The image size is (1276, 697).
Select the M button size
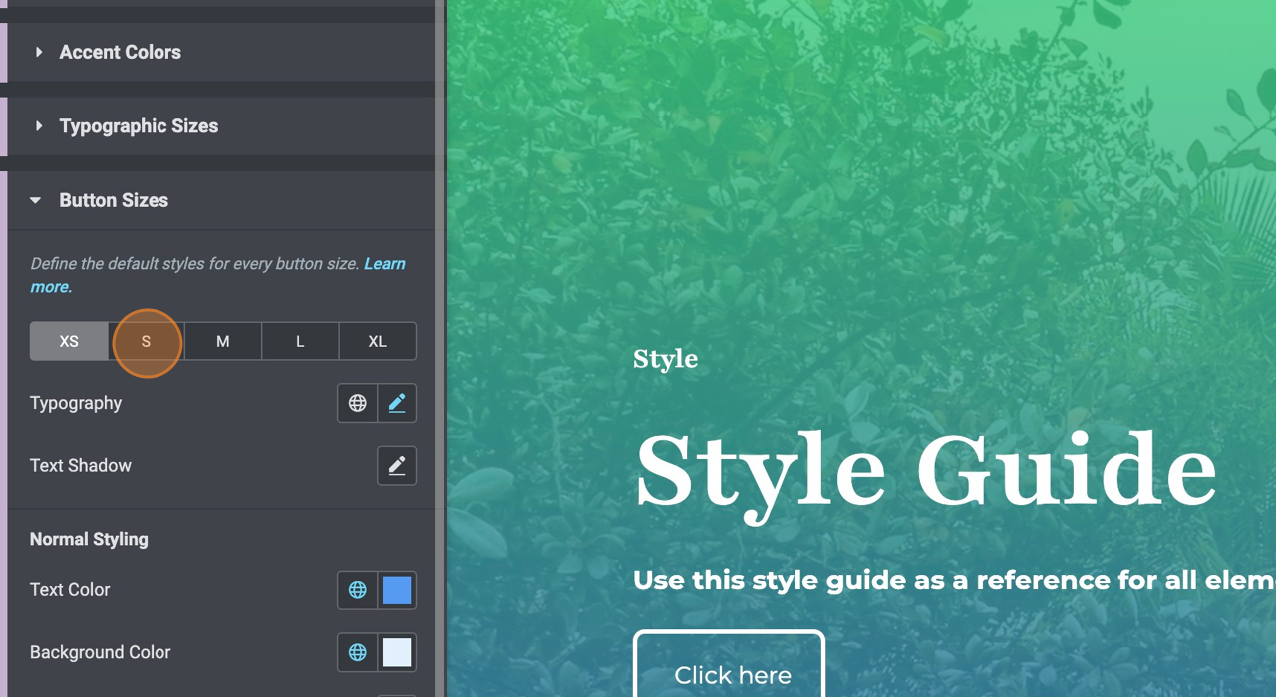(223, 341)
